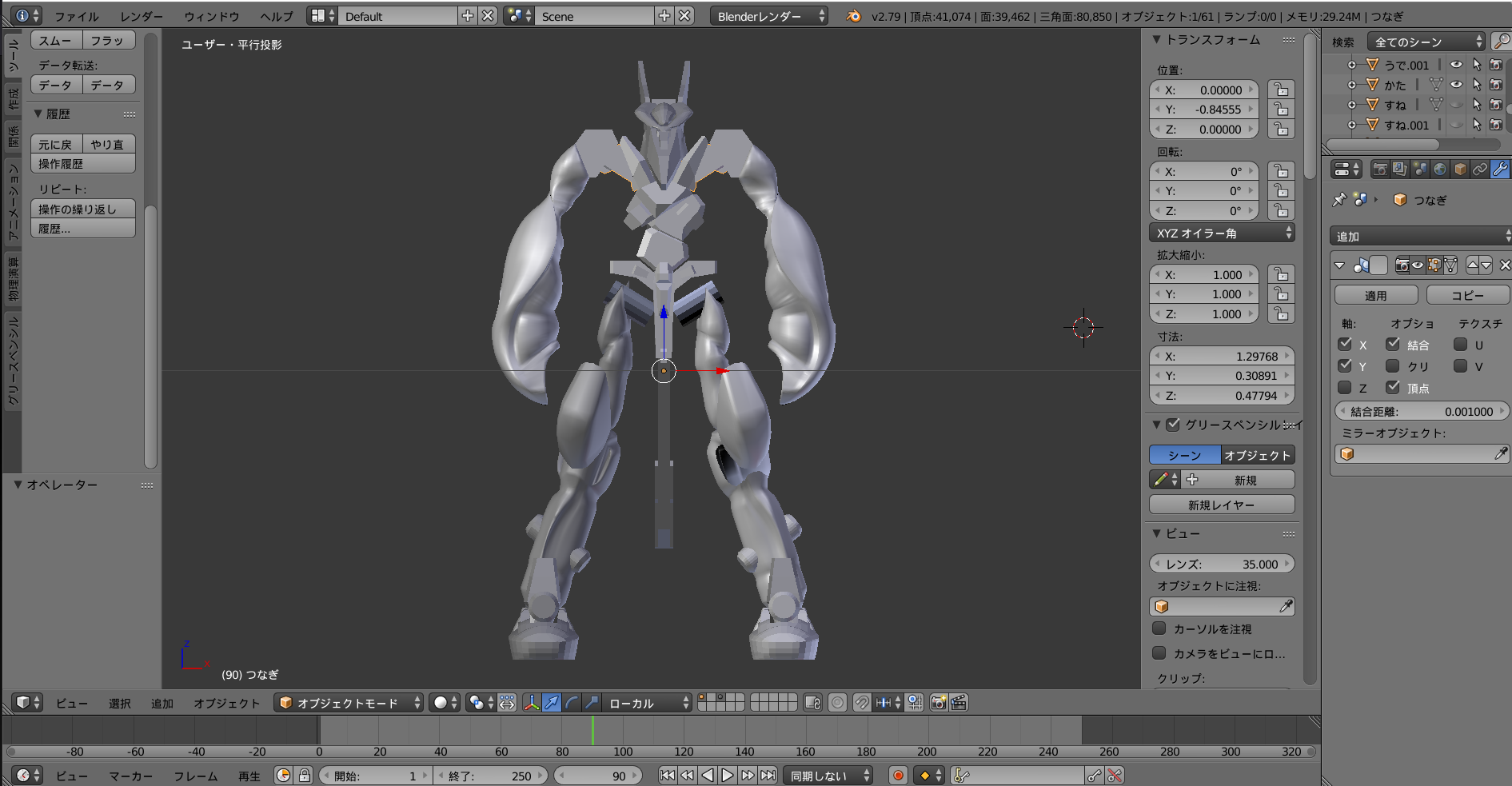
Task: Open the オブジェクトモード mode dropdown
Action: click(349, 703)
